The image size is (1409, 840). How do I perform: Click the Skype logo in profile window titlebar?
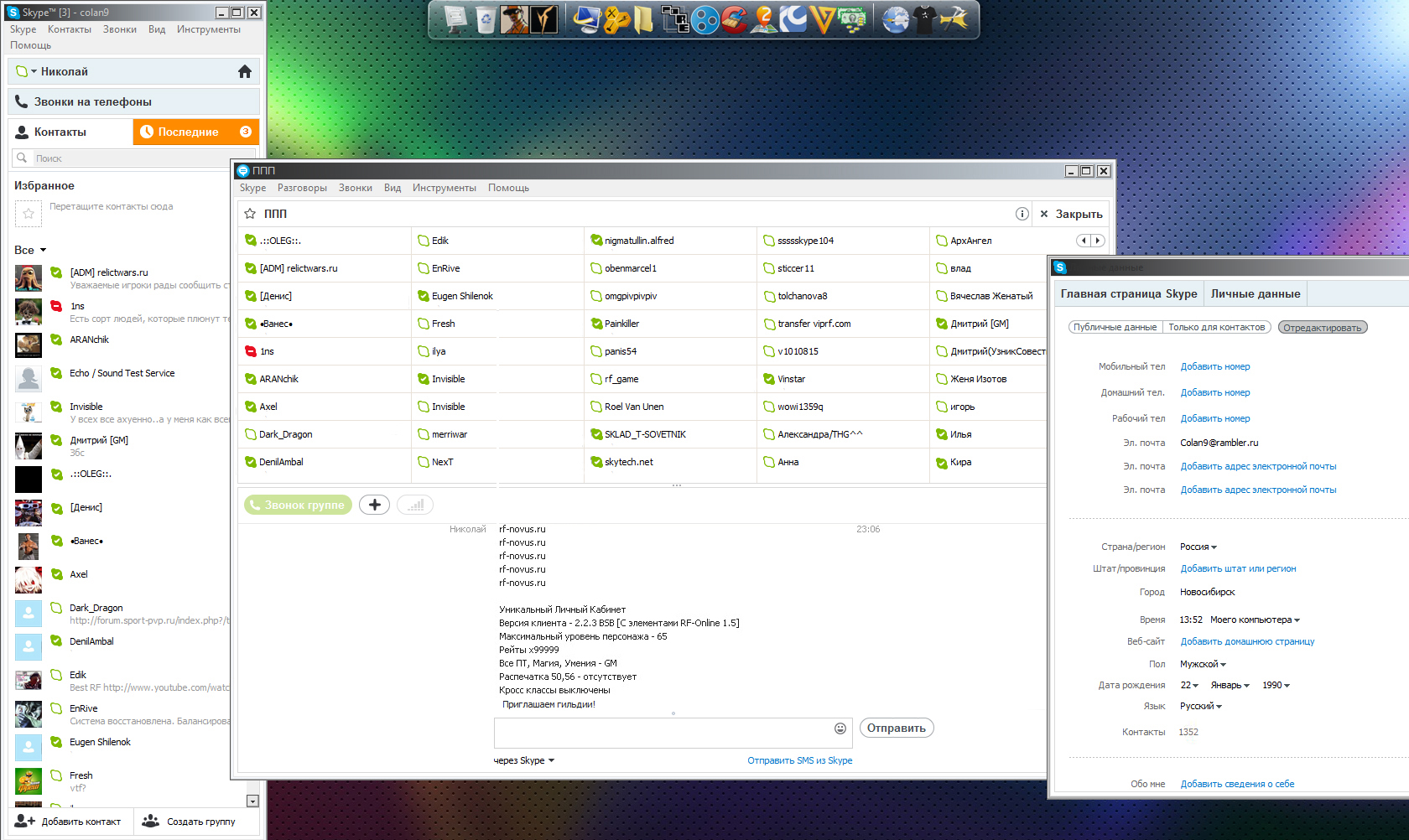pyautogui.click(x=1060, y=267)
